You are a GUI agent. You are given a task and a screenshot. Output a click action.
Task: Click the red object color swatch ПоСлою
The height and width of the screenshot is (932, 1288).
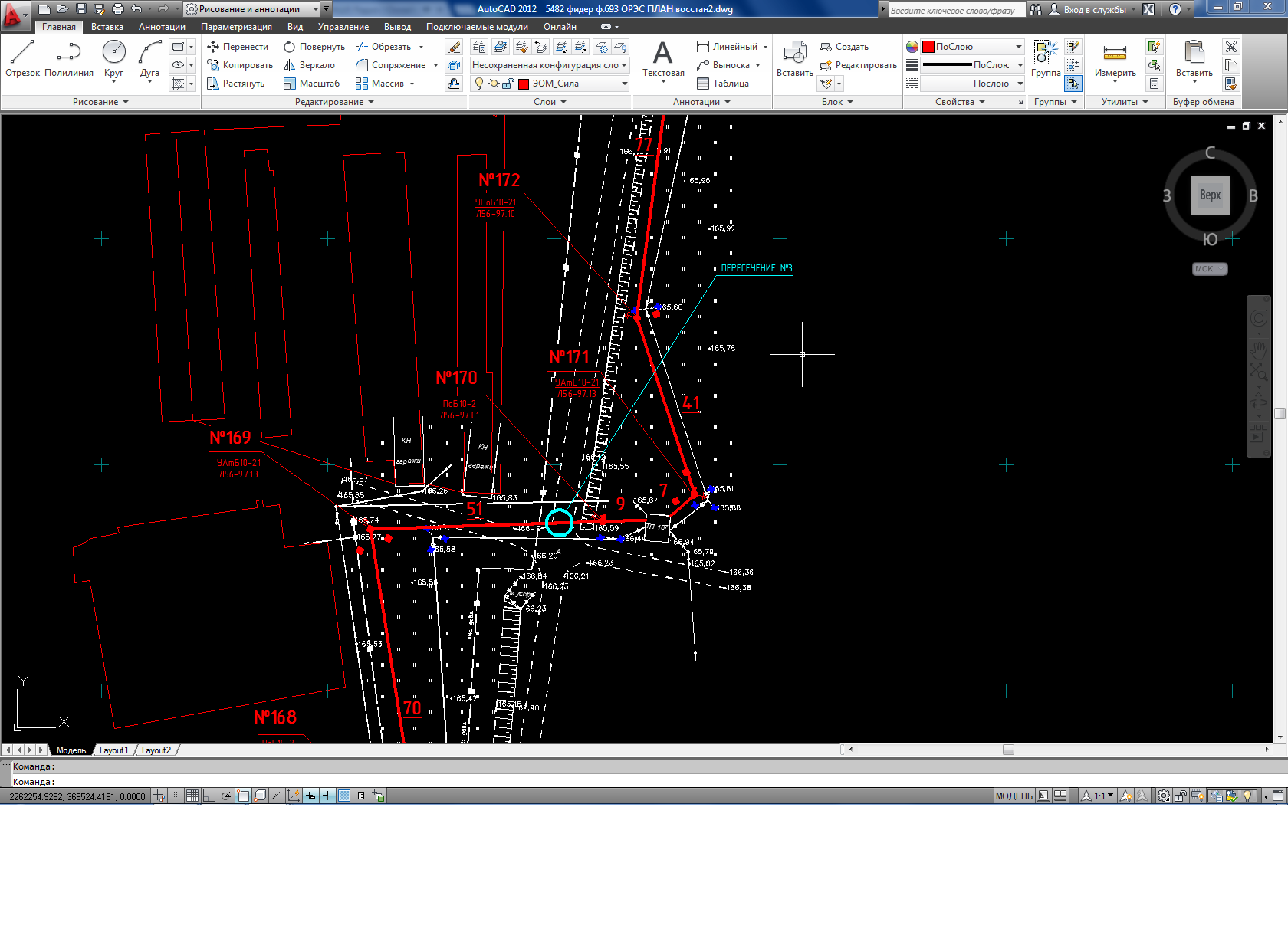[928, 47]
